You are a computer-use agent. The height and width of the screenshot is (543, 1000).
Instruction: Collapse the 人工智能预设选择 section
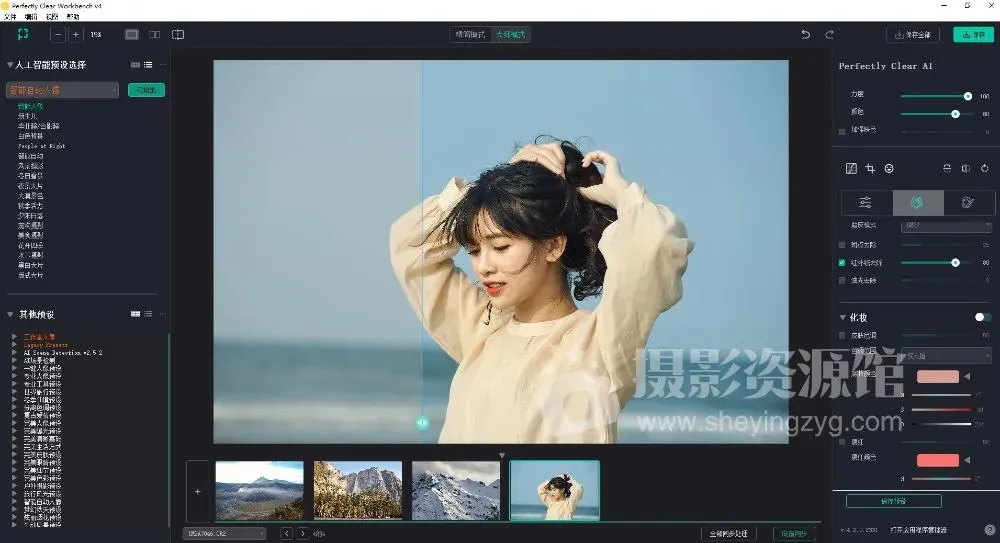(10, 65)
